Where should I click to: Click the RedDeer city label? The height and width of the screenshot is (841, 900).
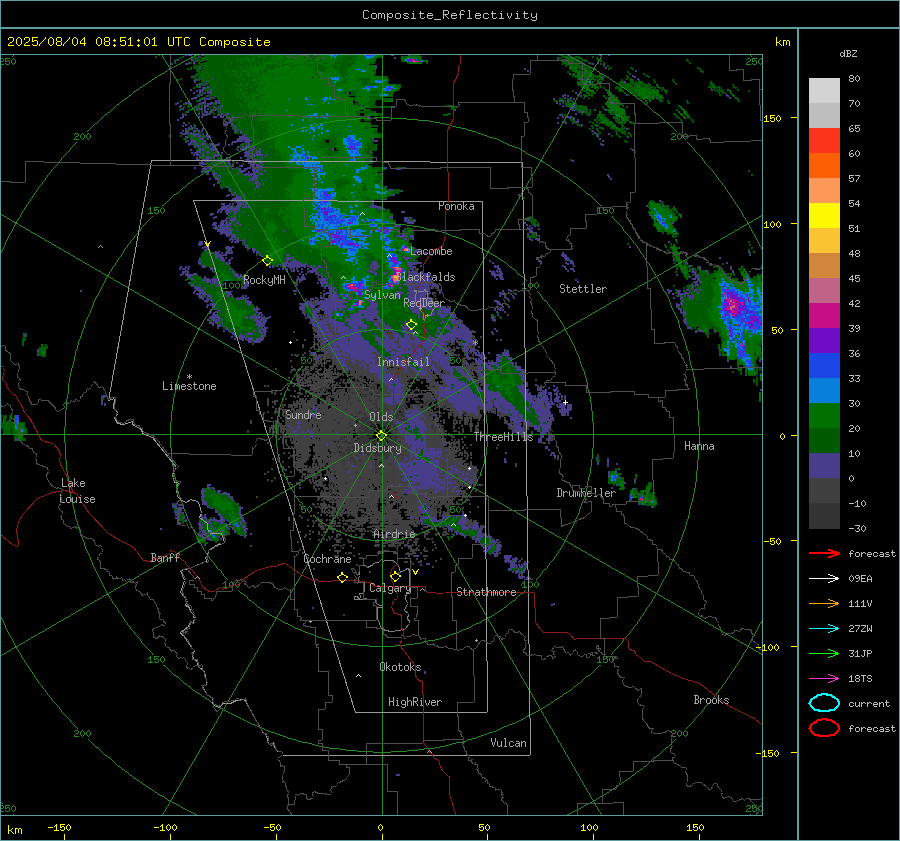[x=424, y=303]
